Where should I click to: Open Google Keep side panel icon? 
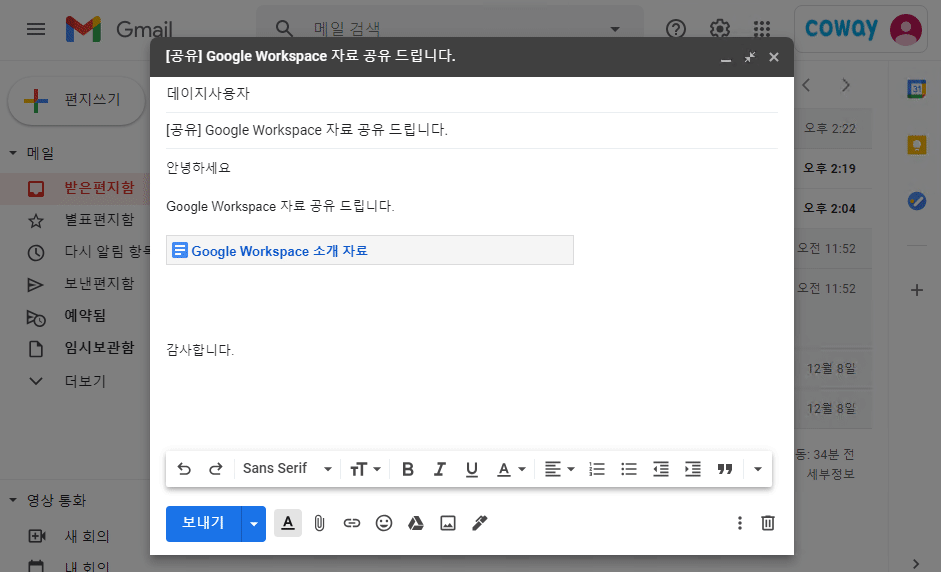coord(916,145)
